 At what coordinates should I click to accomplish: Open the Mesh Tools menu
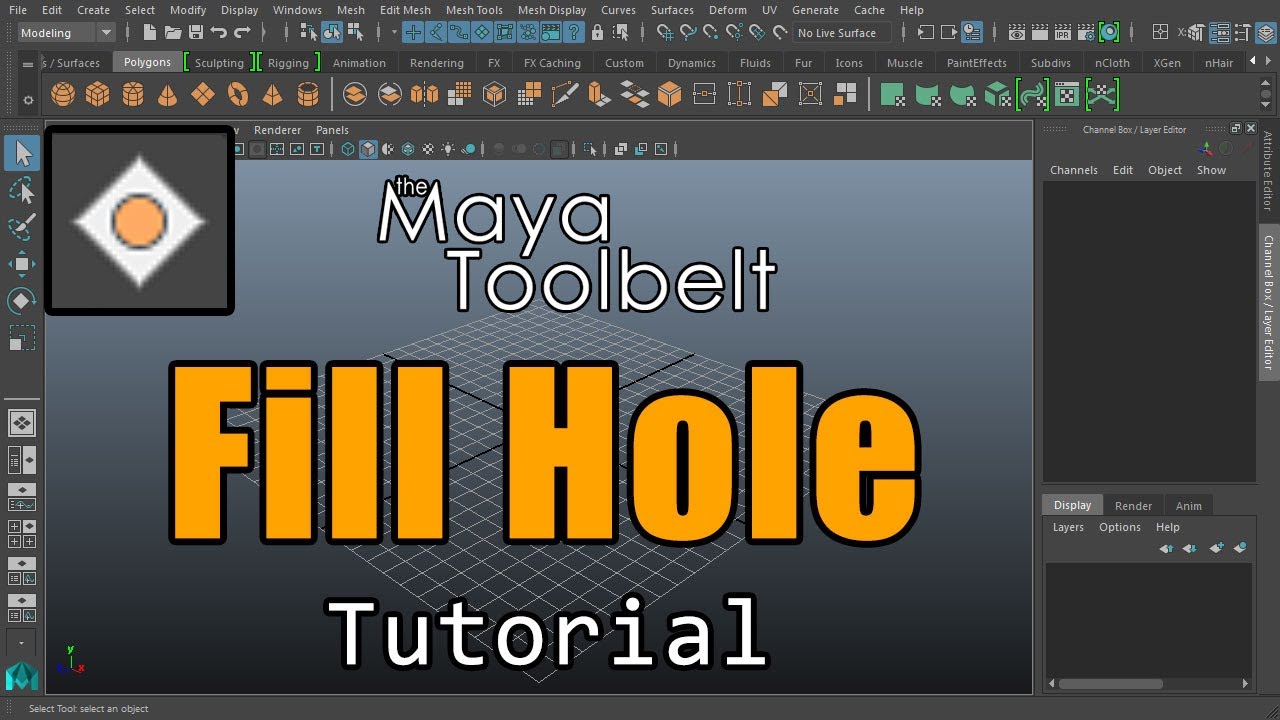pos(474,10)
